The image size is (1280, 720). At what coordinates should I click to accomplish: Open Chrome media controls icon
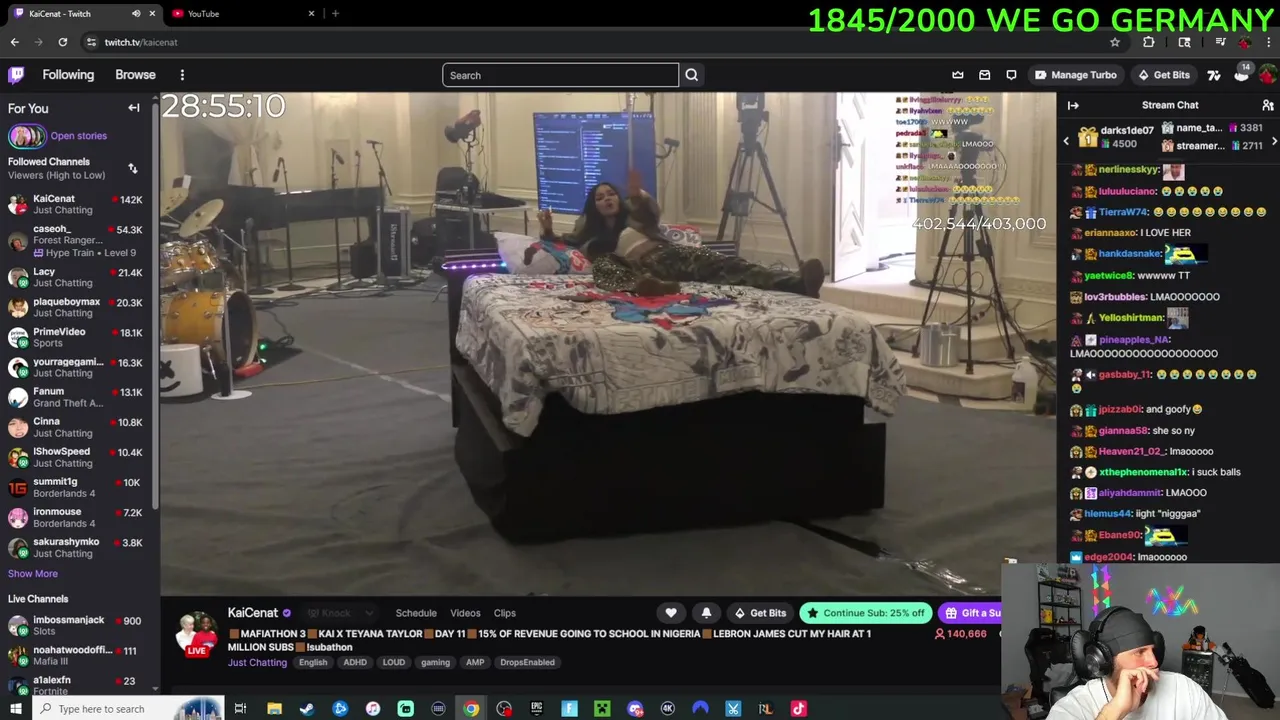1220,42
